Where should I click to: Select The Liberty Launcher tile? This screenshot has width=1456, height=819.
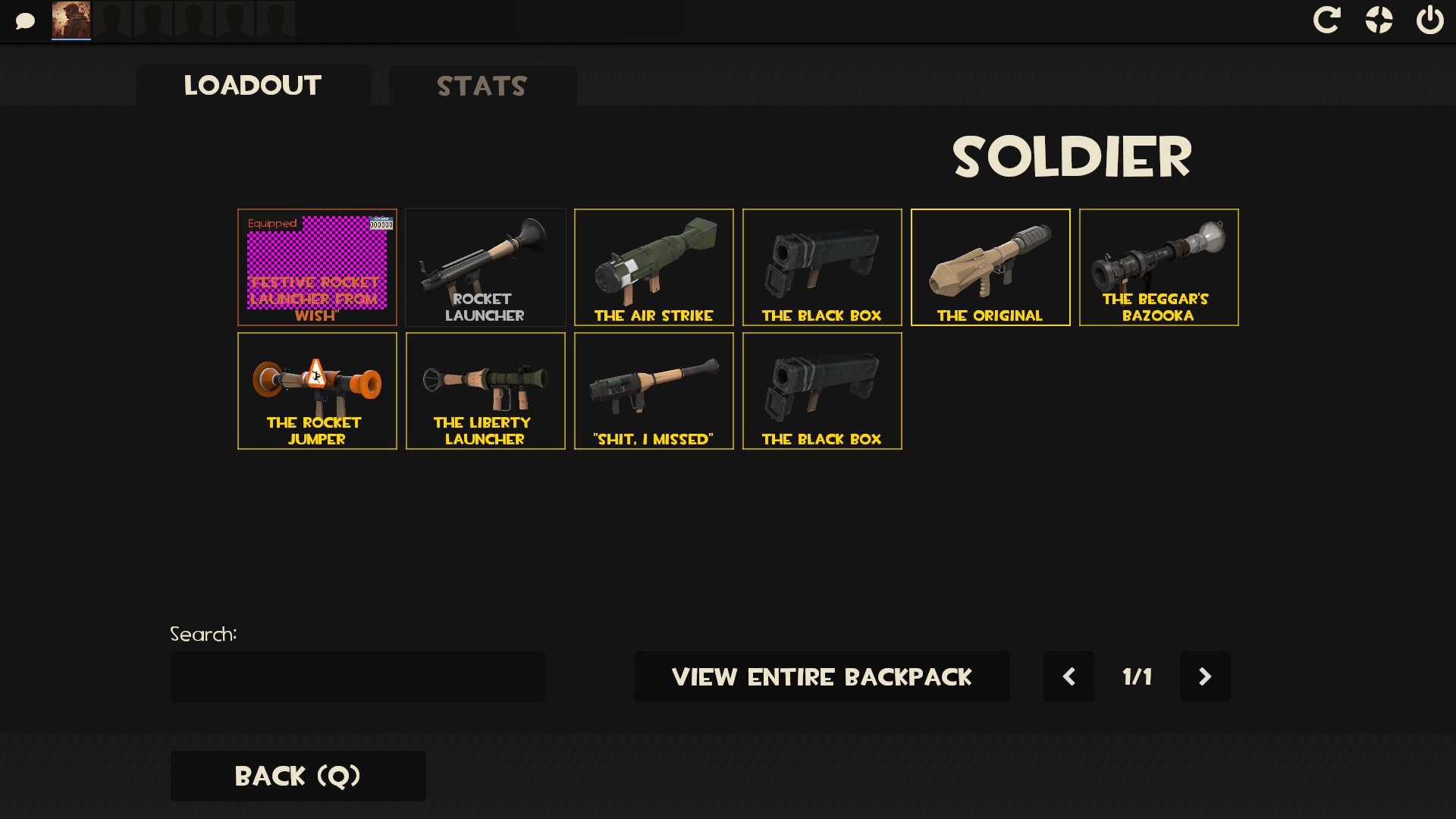485,391
